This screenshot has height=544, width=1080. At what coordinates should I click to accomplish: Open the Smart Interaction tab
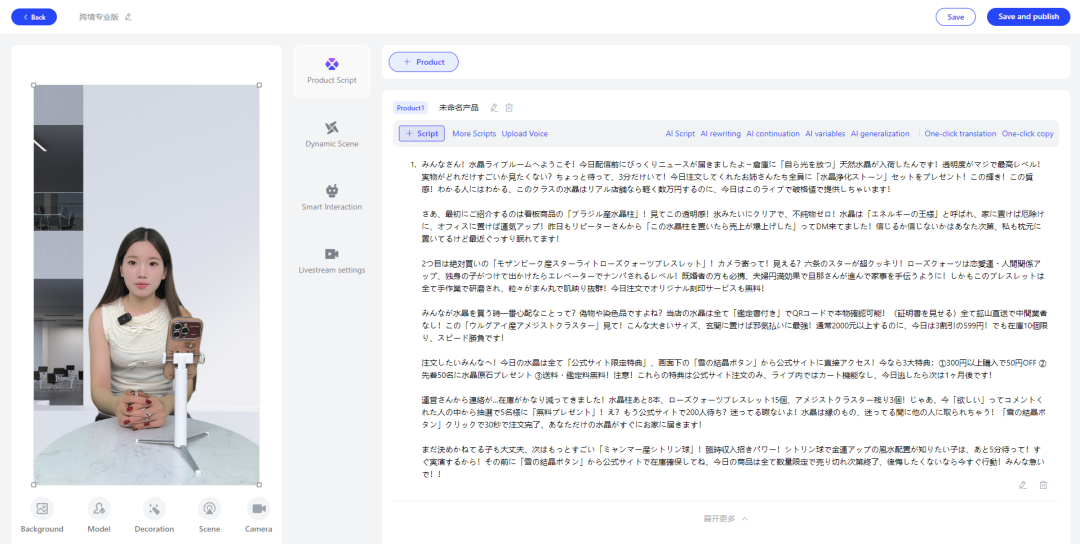(x=332, y=198)
